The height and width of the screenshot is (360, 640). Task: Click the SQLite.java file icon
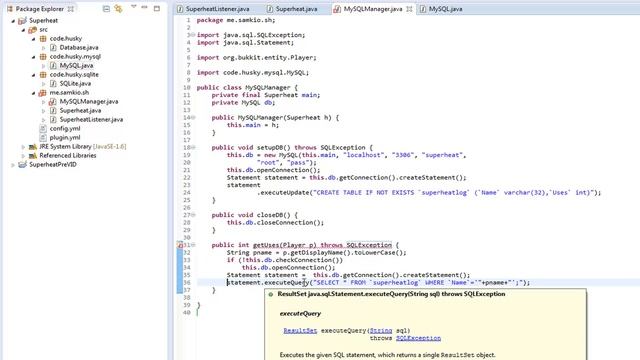click(53, 83)
